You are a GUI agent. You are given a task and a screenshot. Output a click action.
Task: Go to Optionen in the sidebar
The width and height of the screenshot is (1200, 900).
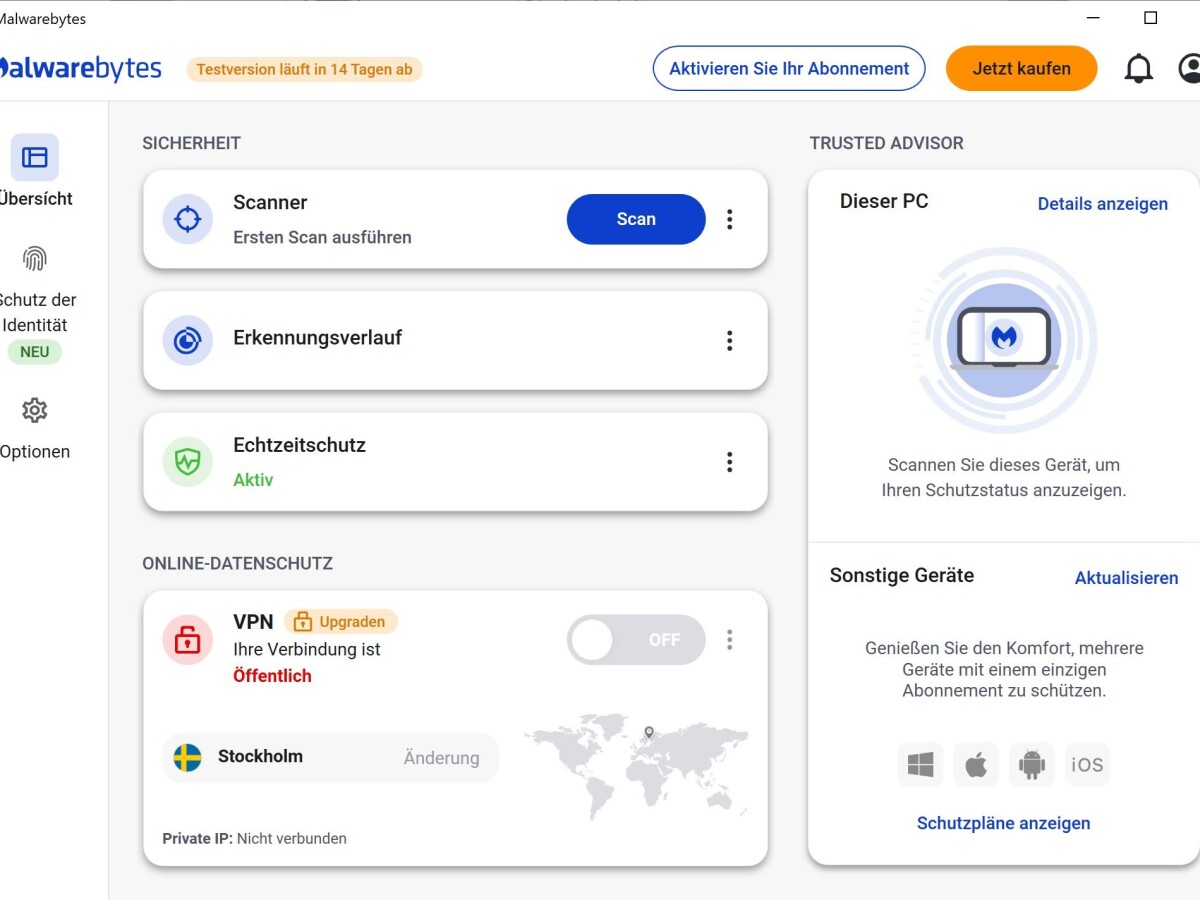35,428
